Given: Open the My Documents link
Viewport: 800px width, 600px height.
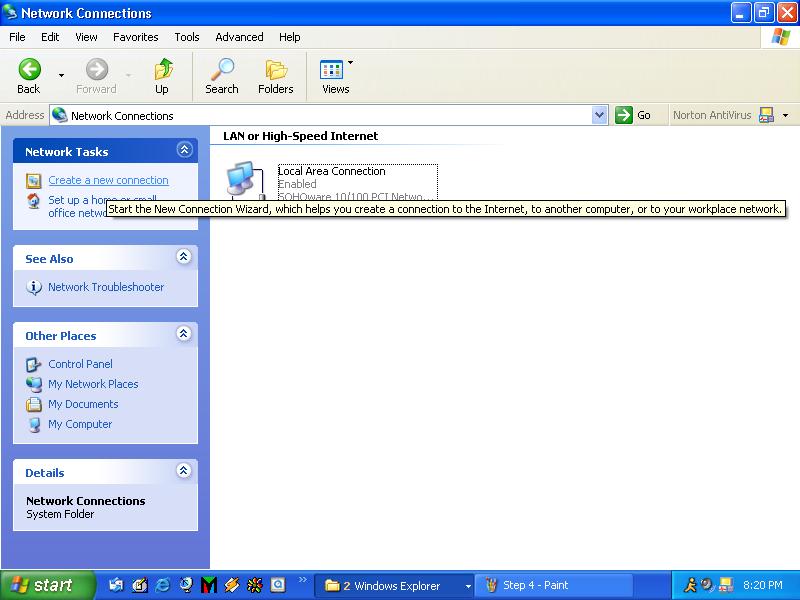Looking at the screenshot, I should point(83,404).
